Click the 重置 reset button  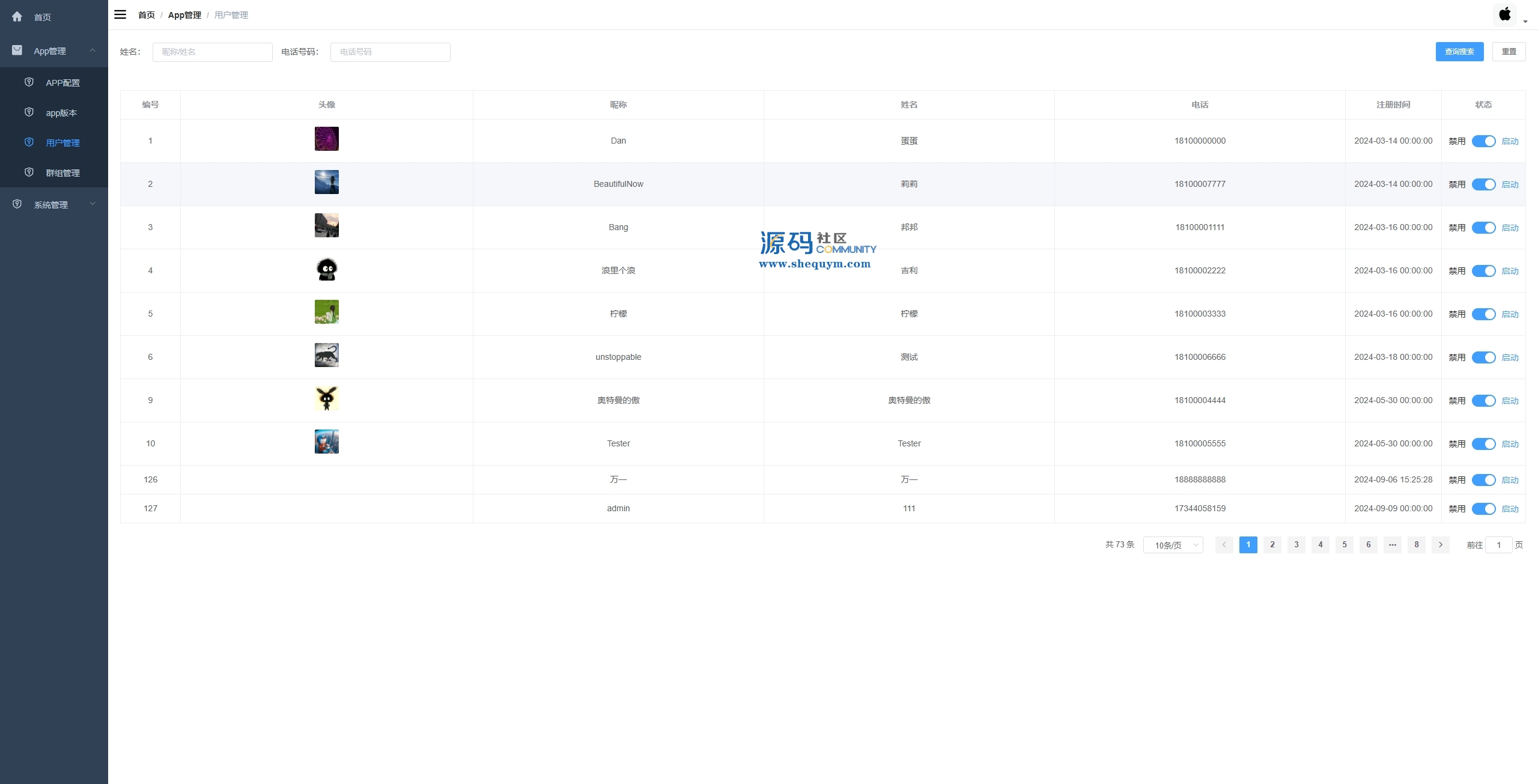click(x=1509, y=52)
